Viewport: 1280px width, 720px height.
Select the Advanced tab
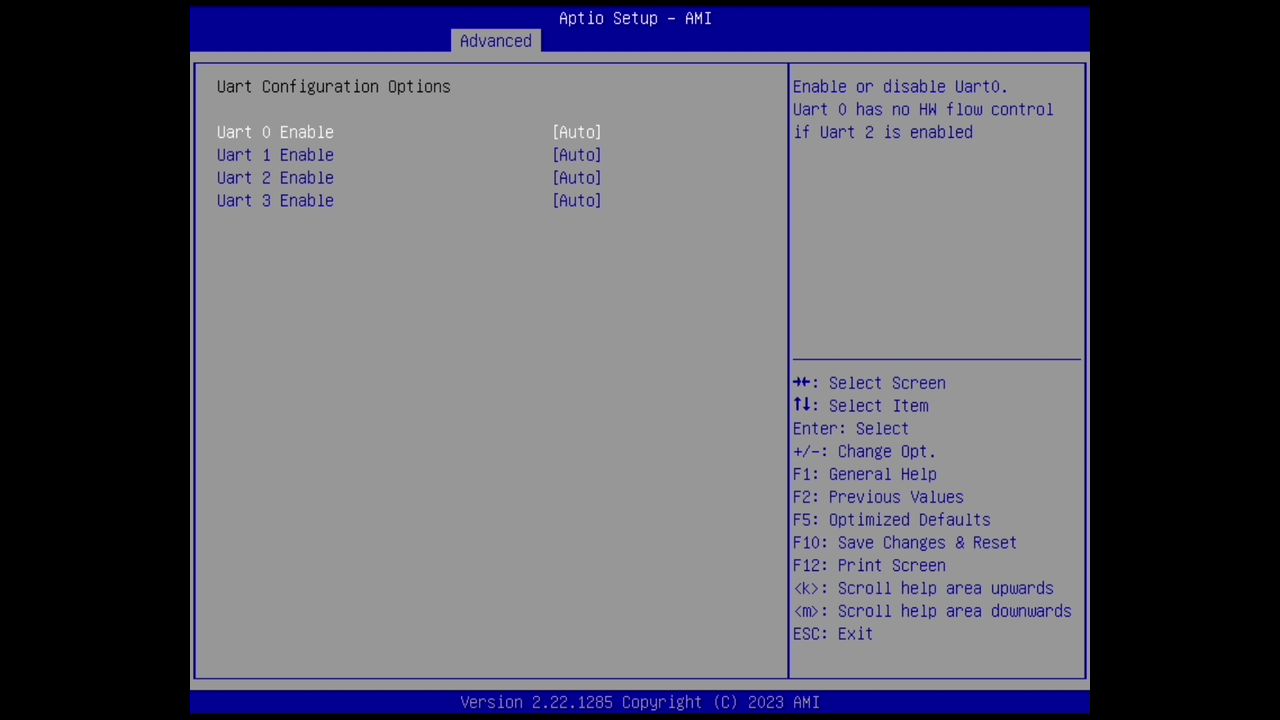click(x=496, y=41)
